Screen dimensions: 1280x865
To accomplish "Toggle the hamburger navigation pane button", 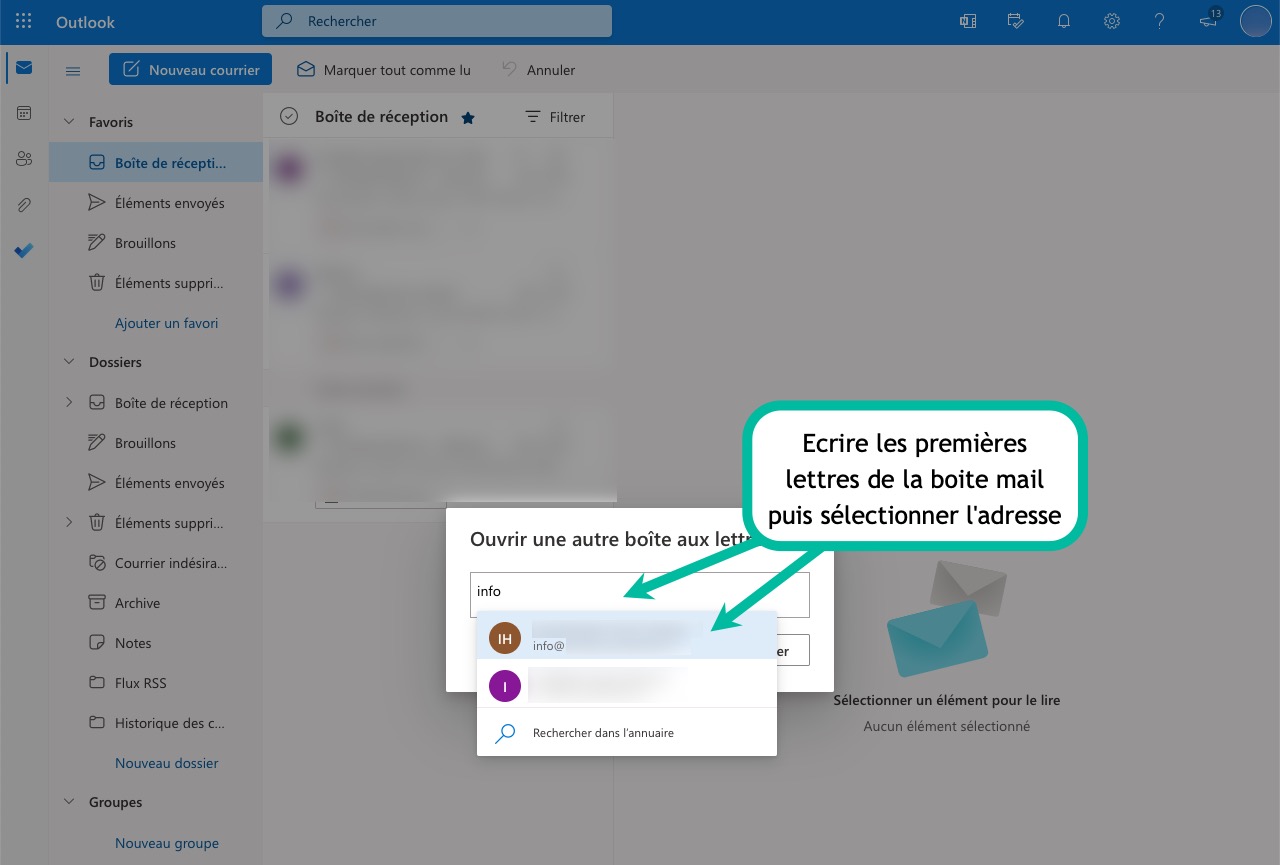I will tap(73, 70).
